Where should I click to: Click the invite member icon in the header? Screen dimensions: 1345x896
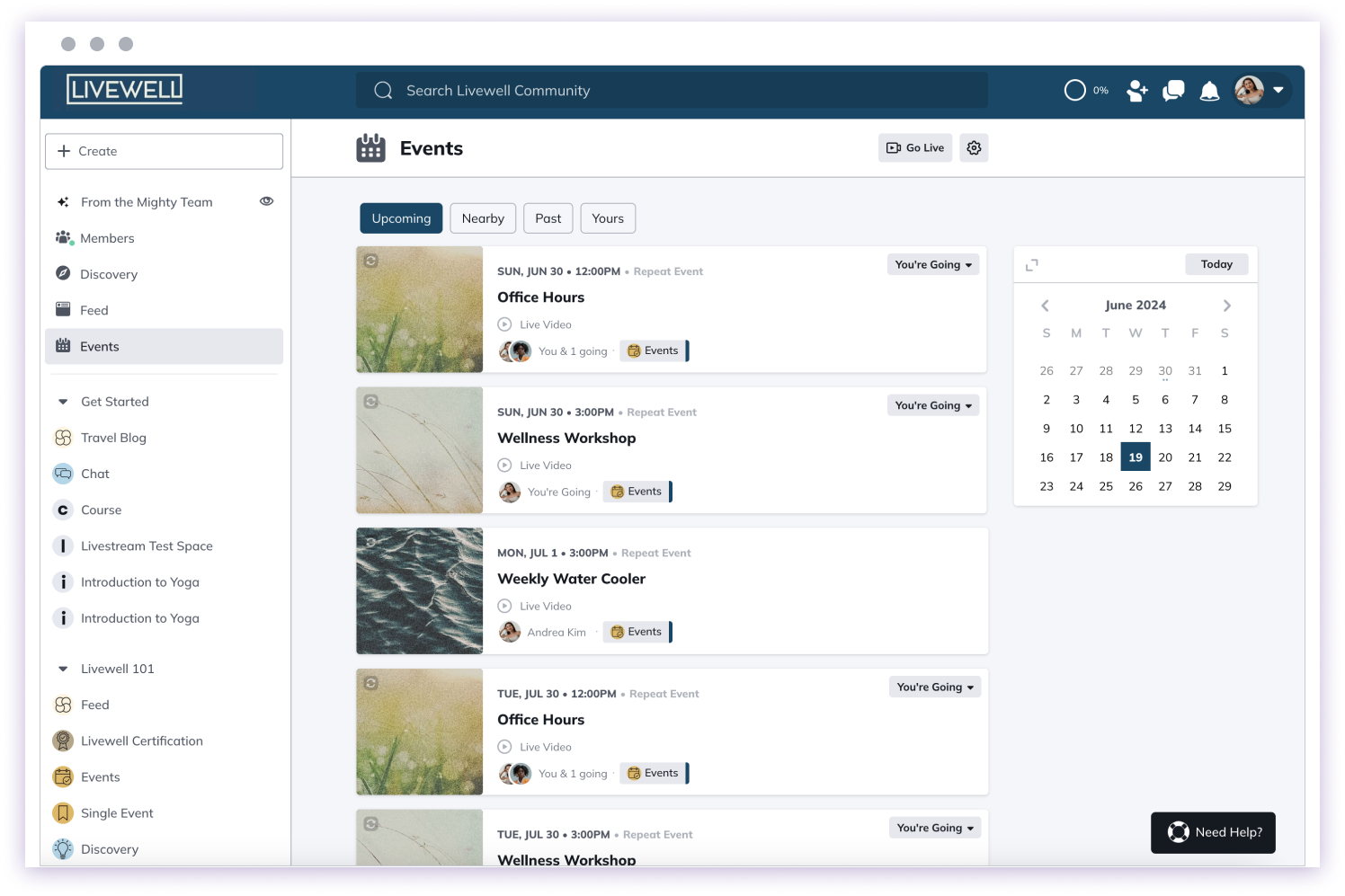click(x=1137, y=91)
